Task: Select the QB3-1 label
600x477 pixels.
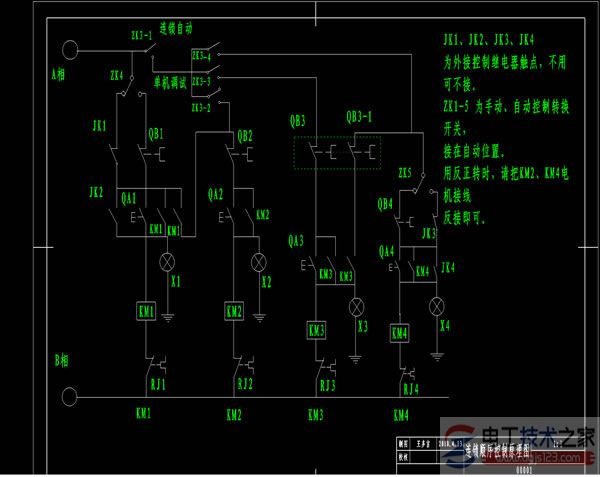Action: (359, 117)
